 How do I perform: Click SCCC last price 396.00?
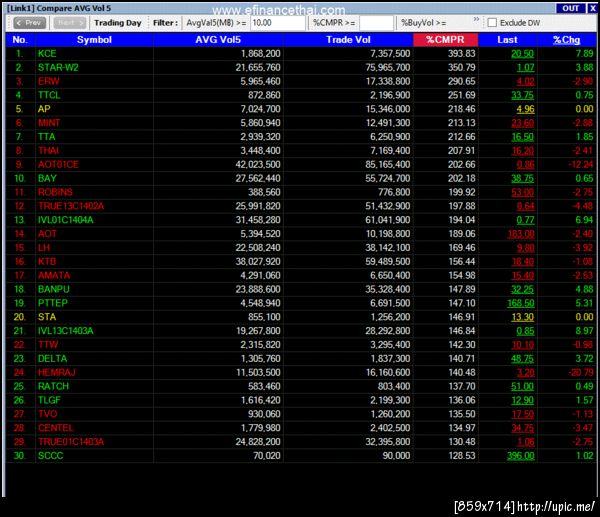[x=520, y=456]
